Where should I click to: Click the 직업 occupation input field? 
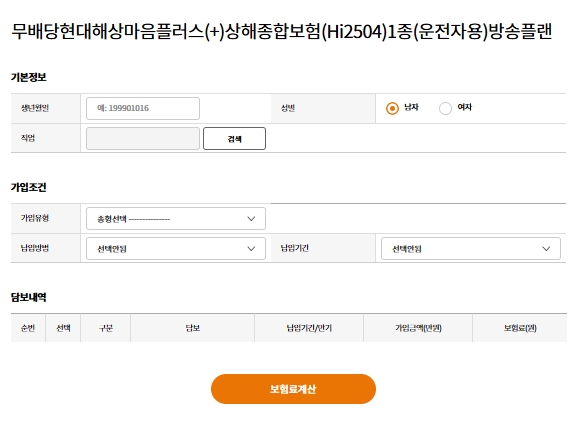[143, 138]
